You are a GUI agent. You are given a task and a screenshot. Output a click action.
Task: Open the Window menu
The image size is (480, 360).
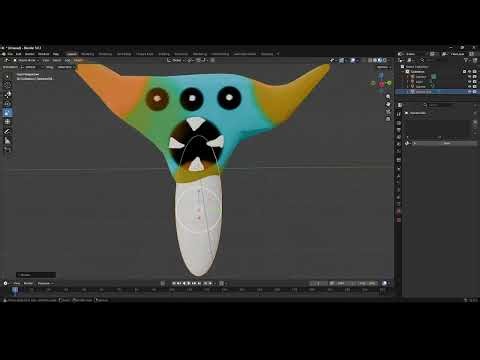click(x=44, y=54)
